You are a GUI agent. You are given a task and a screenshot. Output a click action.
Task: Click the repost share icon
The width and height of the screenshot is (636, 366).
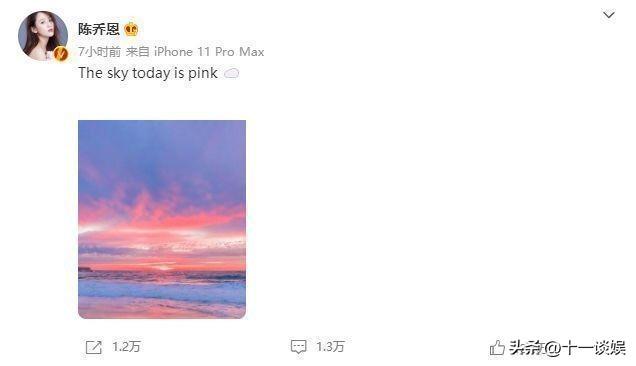[x=94, y=347]
